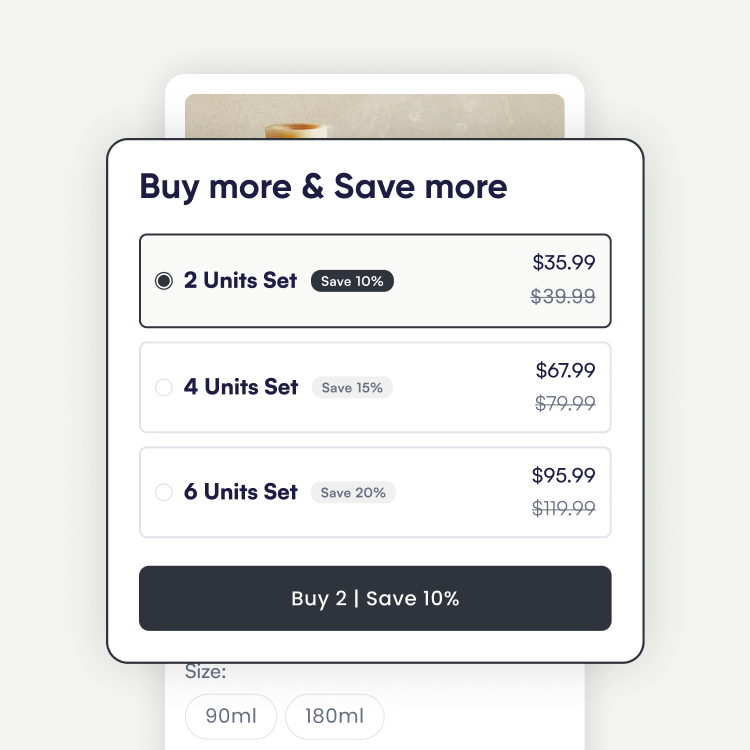The height and width of the screenshot is (750, 750).
Task: Choose the 180ml size option
Action: [x=335, y=716]
